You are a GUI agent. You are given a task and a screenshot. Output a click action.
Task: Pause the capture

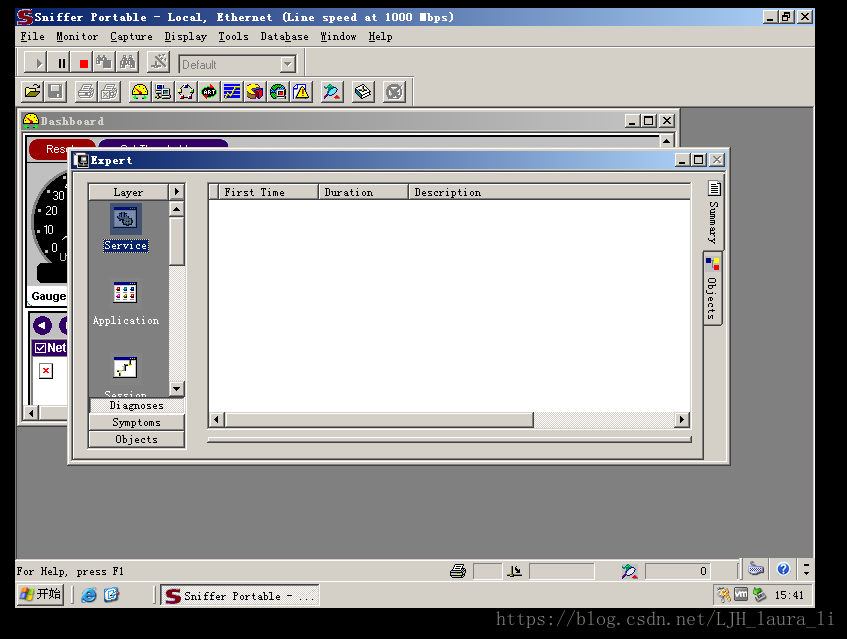click(59, 63)
